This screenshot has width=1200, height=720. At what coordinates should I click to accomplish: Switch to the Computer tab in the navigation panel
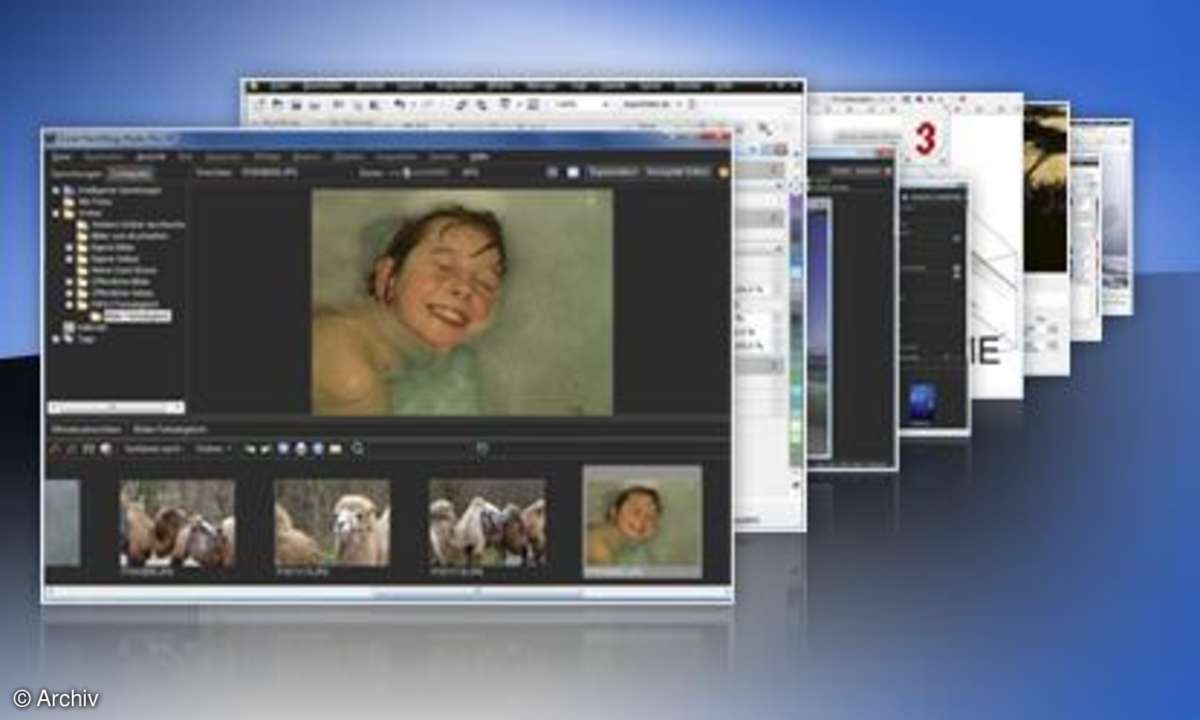(x=129, y=172)
